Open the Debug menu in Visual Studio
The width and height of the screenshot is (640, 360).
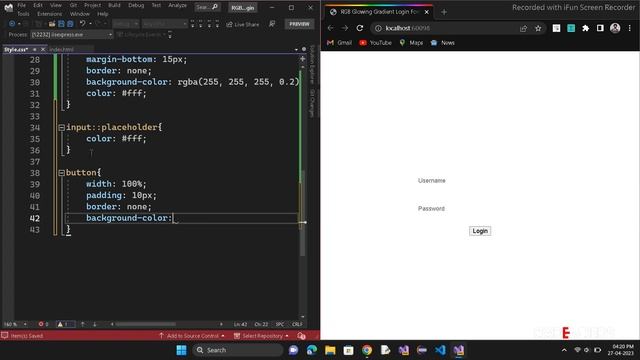click(x=136, y=5)
